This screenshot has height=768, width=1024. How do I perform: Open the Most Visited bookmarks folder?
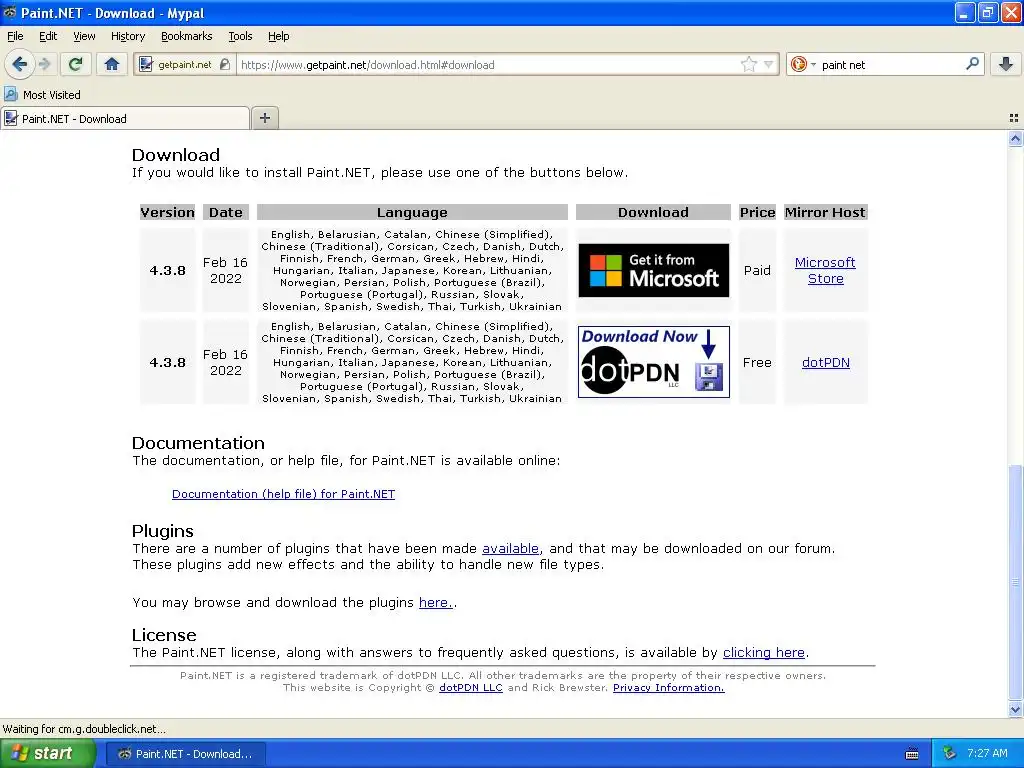click(x=43, y=95)
